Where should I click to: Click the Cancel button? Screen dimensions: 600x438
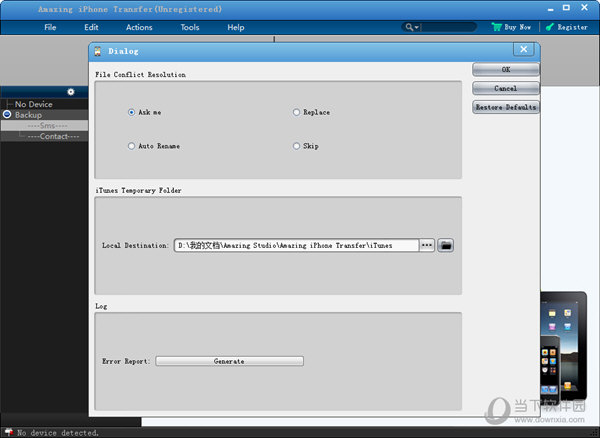[x=505, y=88]
